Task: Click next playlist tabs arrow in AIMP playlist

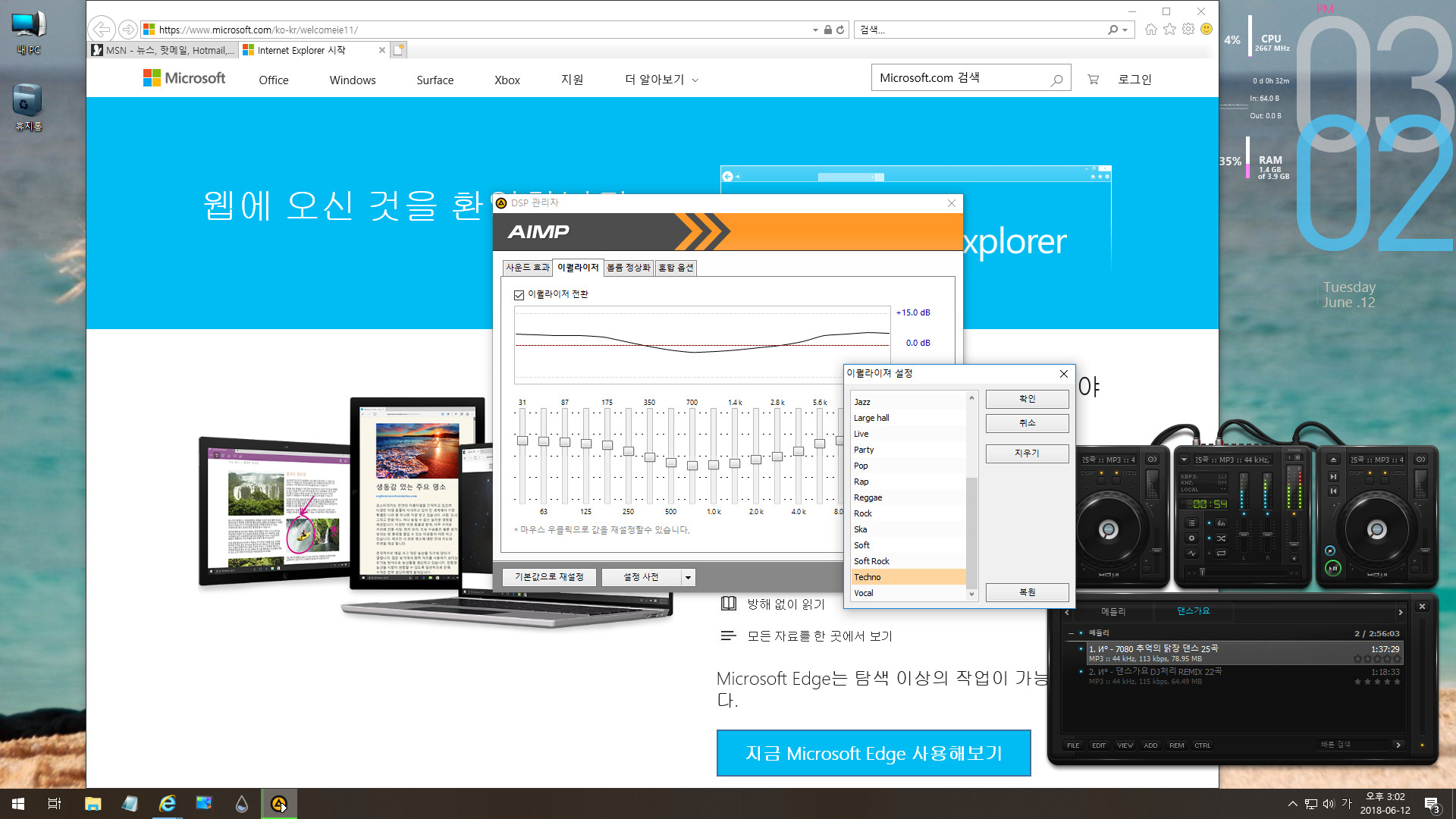Action: click(x=1401, y=612)
